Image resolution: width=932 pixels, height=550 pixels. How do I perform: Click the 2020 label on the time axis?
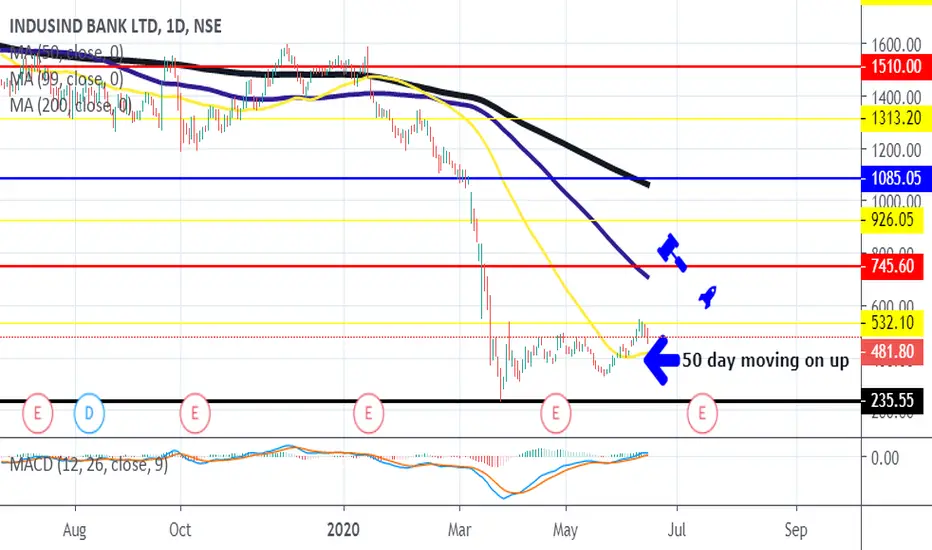click(x=344, y=530)
